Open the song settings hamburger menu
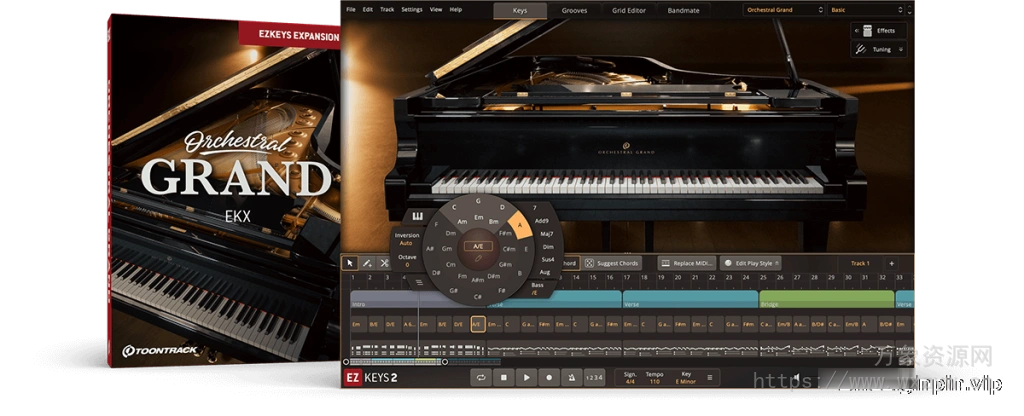The width and height of the screenshot is (1024, 416). click(709, 377)
